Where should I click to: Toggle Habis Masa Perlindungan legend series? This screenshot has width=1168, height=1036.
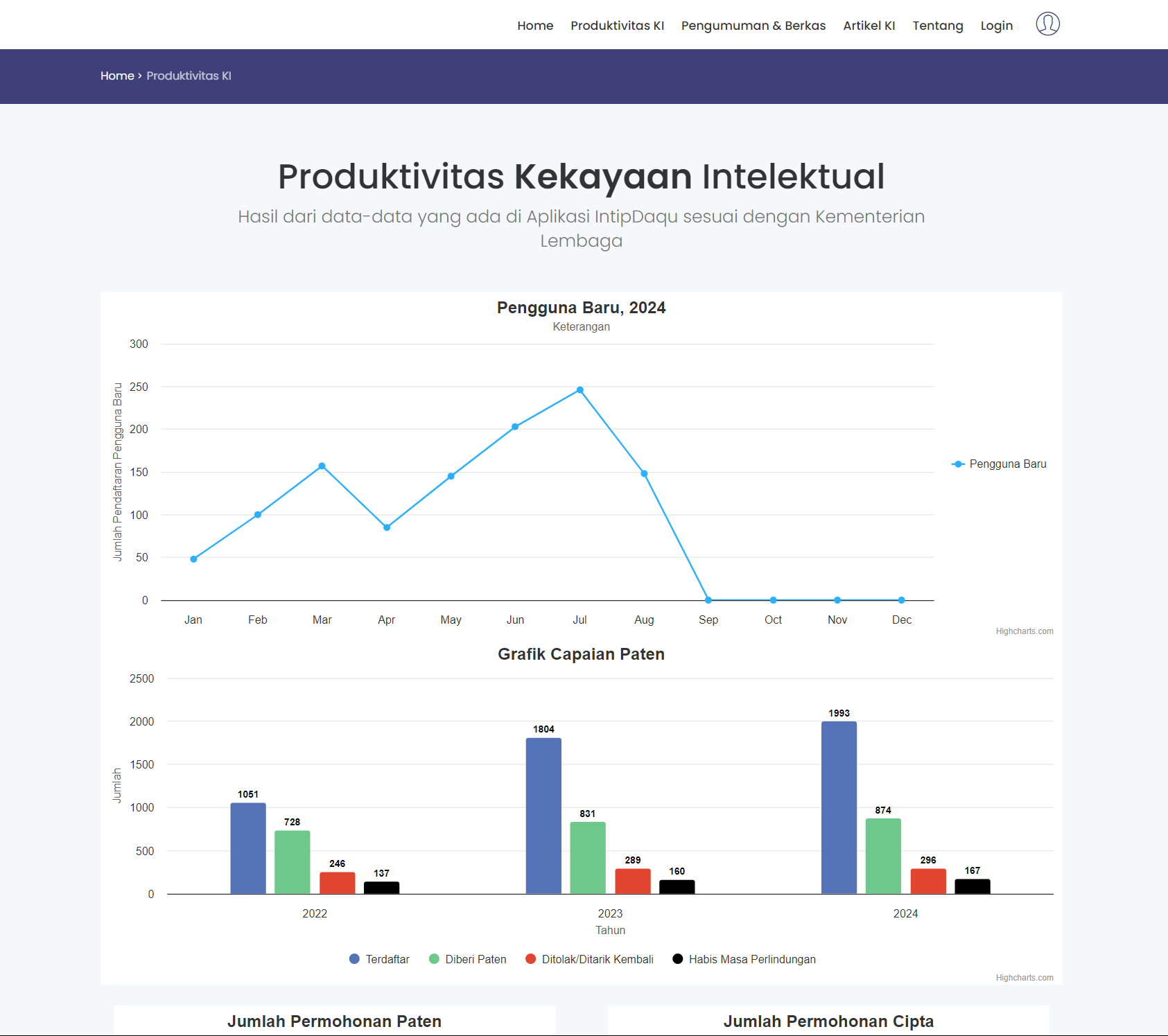click(x=744, y=959)
